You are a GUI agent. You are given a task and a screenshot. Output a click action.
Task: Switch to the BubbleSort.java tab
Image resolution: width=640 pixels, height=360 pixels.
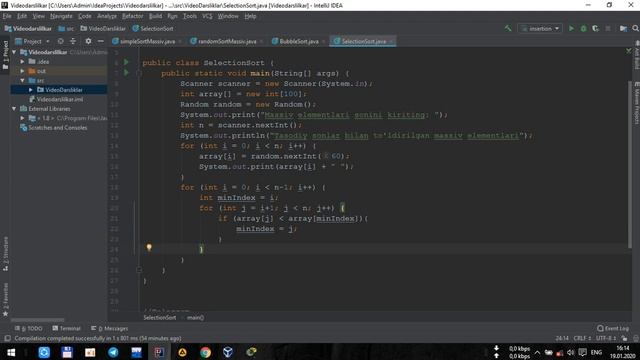pos(299,41)
